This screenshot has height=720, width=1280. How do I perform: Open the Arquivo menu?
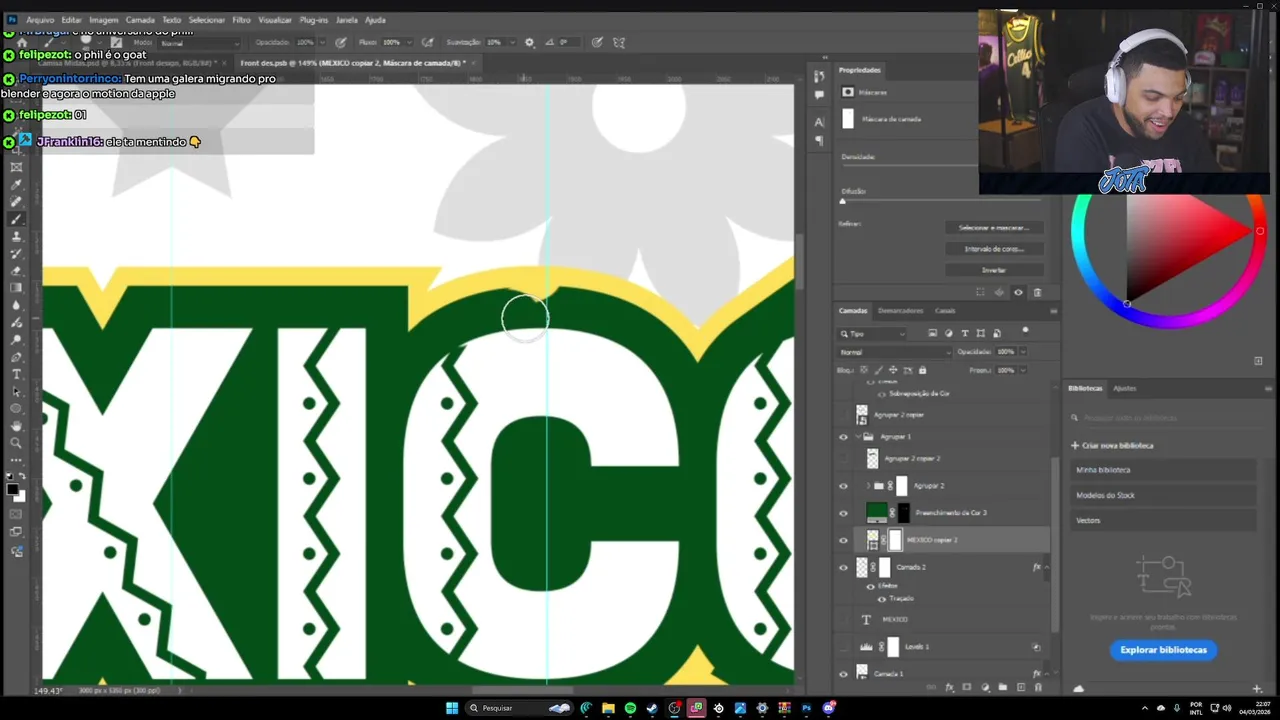(40, 20)
